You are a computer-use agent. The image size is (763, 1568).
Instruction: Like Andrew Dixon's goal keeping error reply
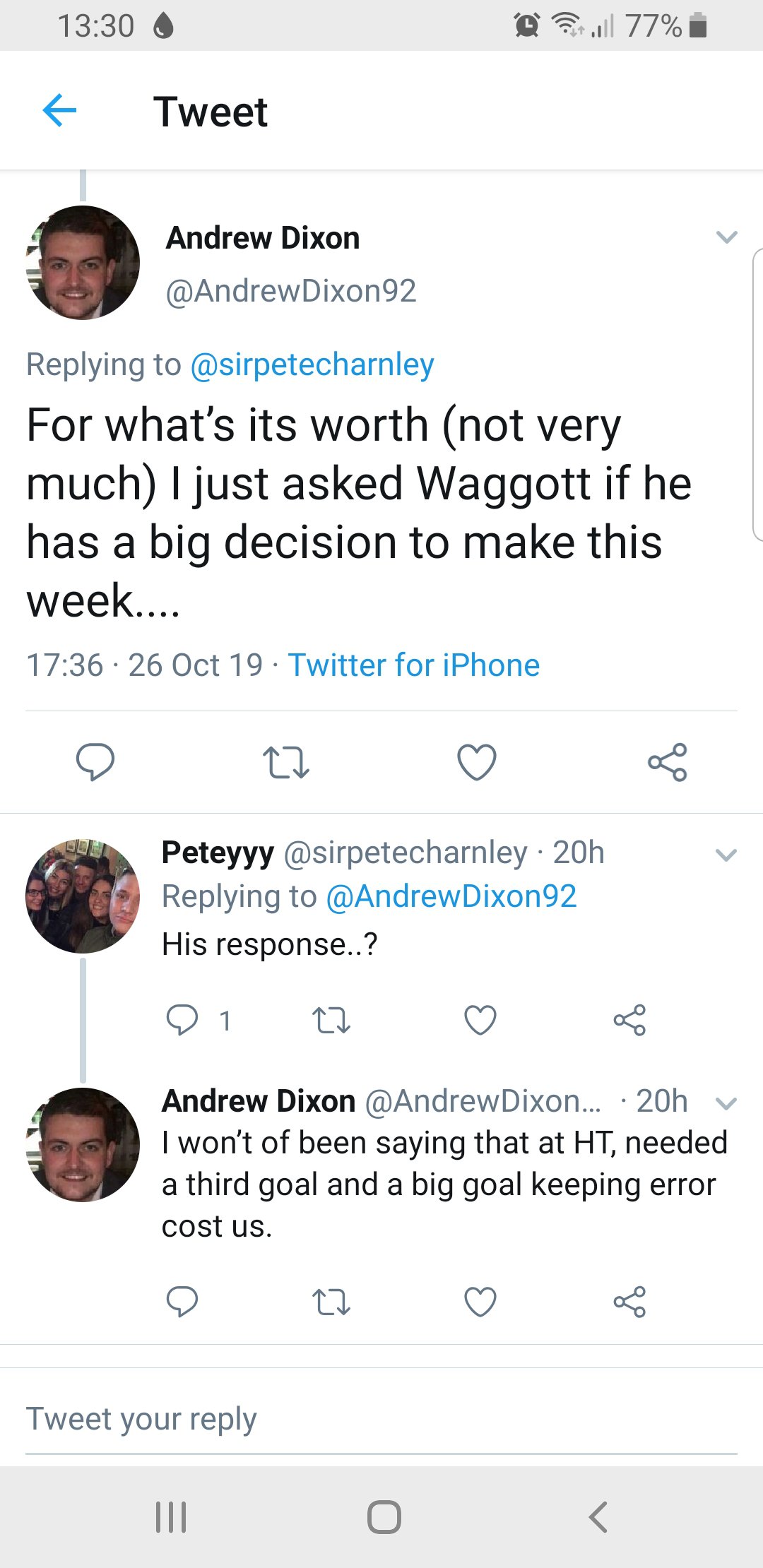point(480,1302)
